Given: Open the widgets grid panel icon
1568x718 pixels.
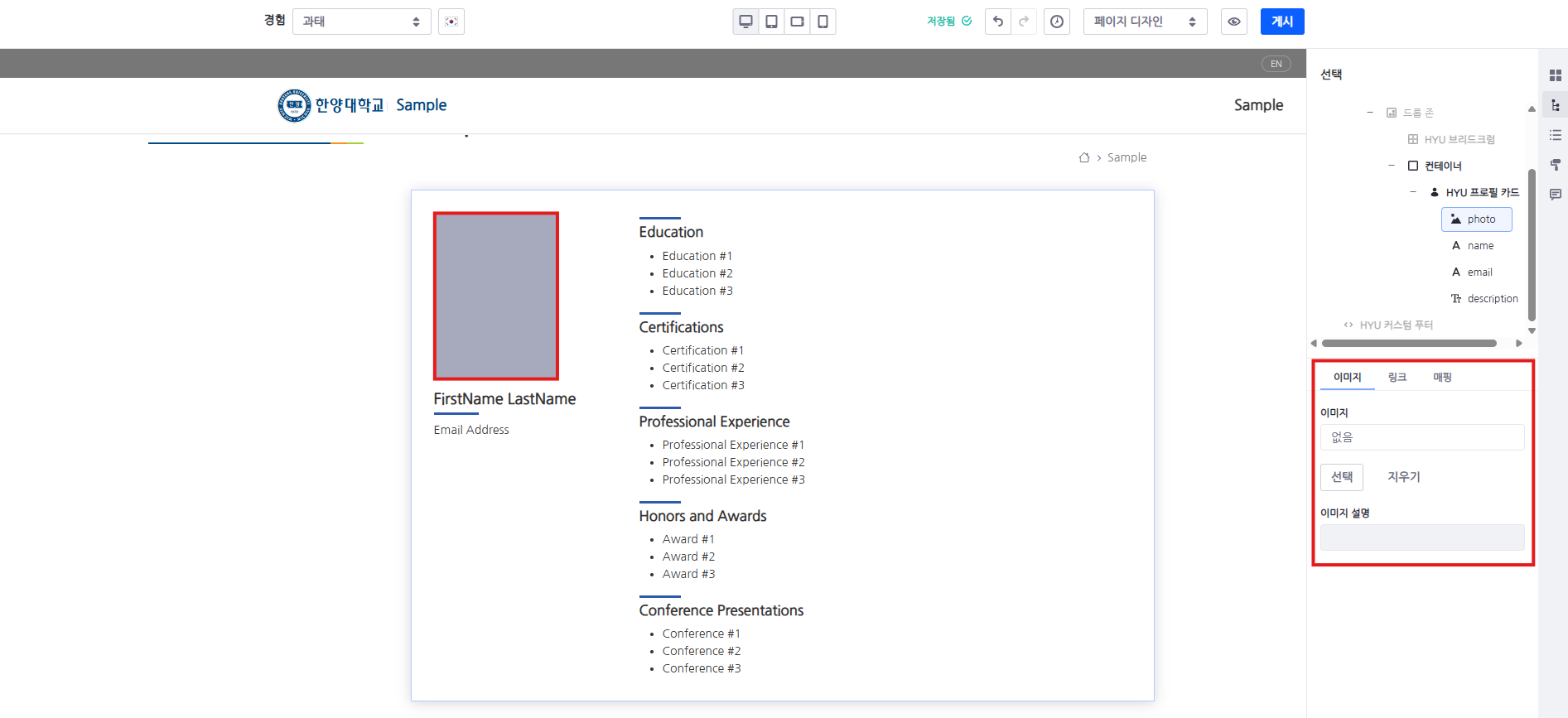Looking at the screenshot, I should pyautogui.click(x=1555, y=75).
